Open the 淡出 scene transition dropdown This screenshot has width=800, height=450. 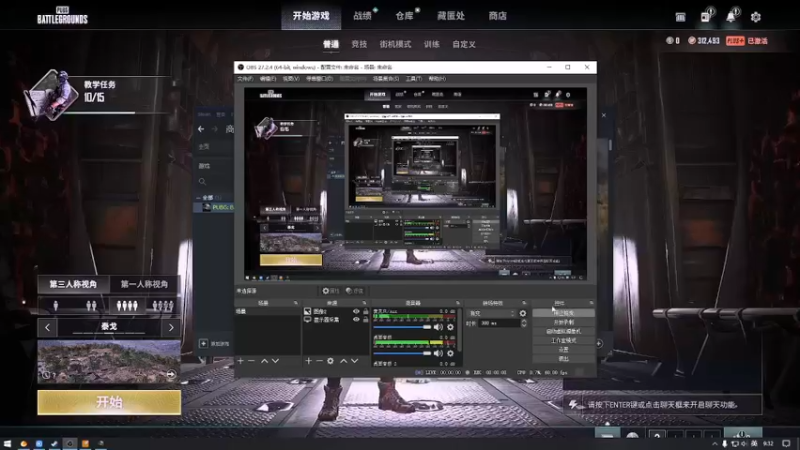click(492, 313)
